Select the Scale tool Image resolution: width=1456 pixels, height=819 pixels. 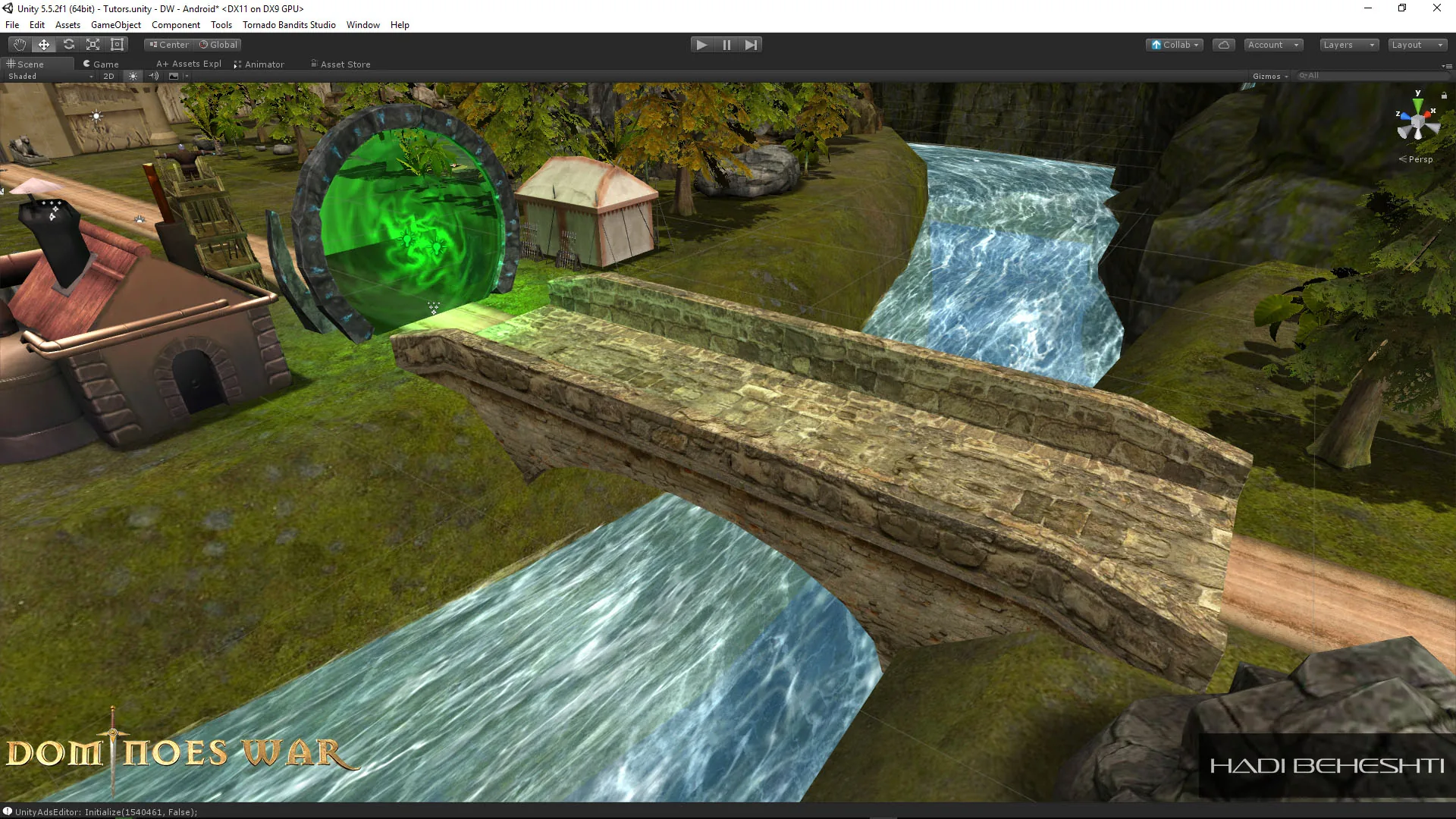(93, 45)
